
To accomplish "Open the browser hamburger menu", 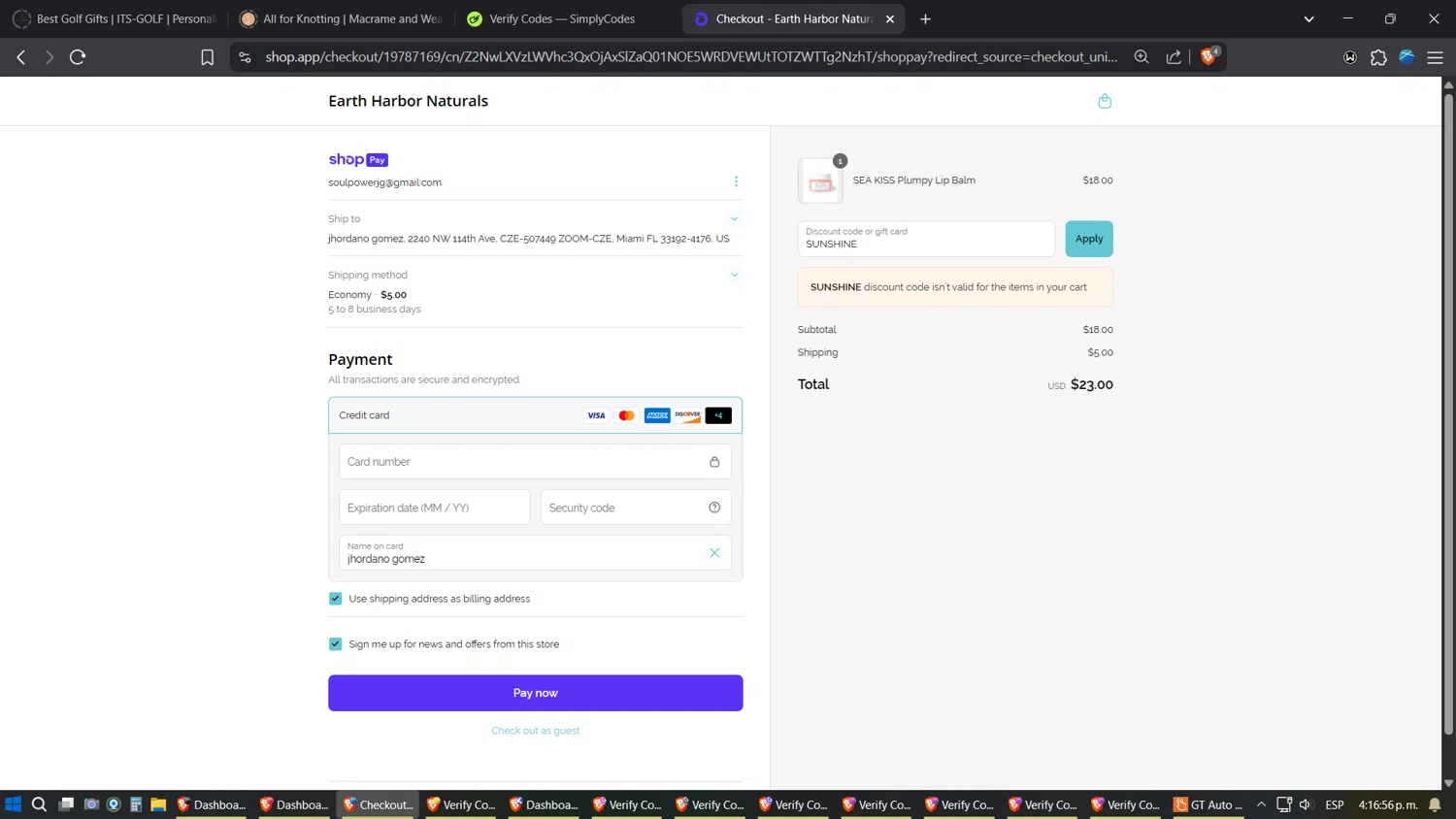I will point(1435,57).
